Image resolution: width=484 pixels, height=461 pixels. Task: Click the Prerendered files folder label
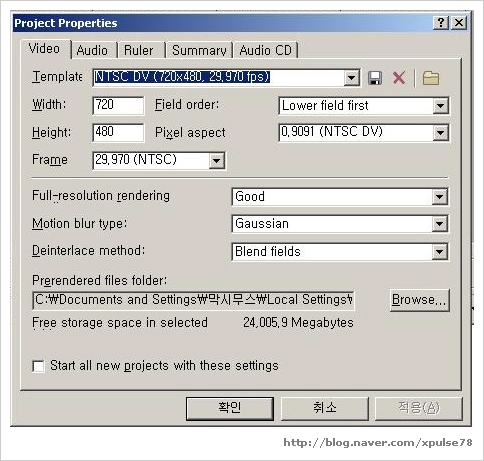coord(99,281)
